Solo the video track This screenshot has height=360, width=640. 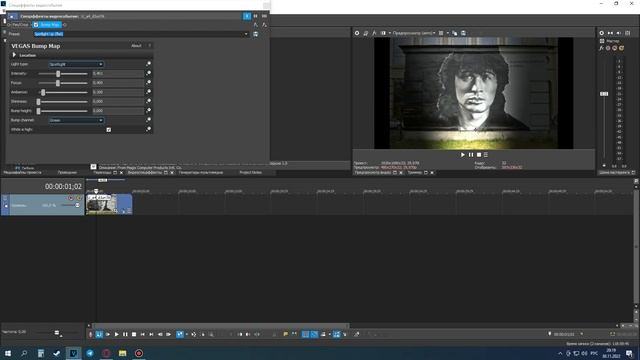coord(78,198)
